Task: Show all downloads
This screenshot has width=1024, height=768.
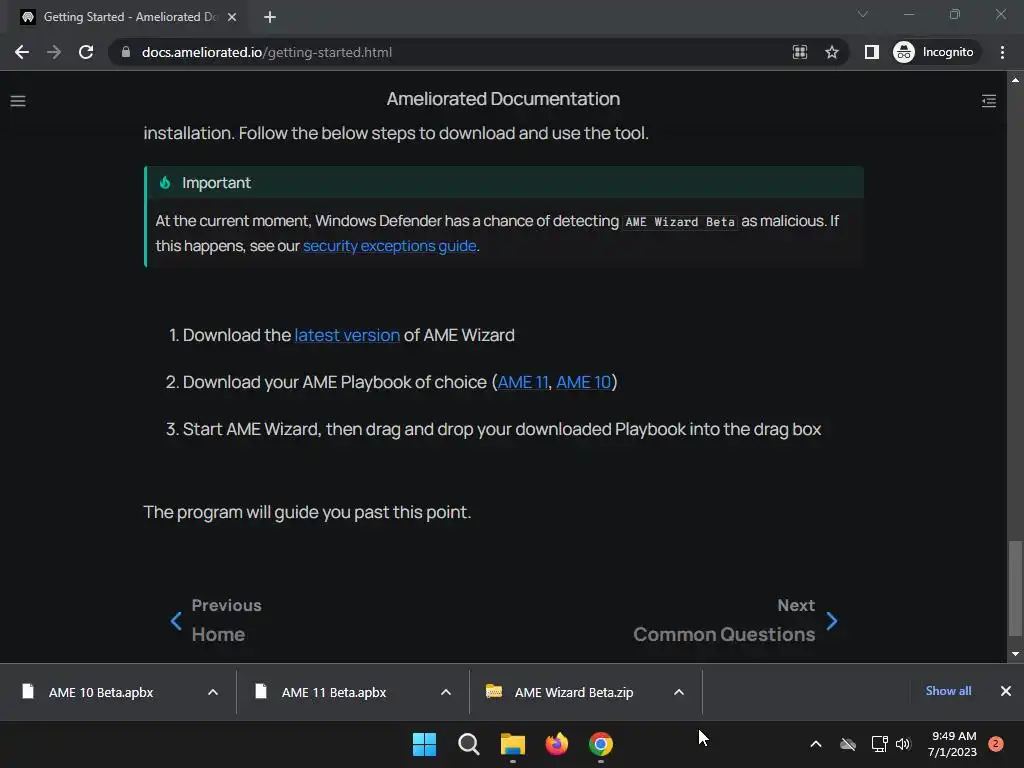Action: click(x=948, y=691)
